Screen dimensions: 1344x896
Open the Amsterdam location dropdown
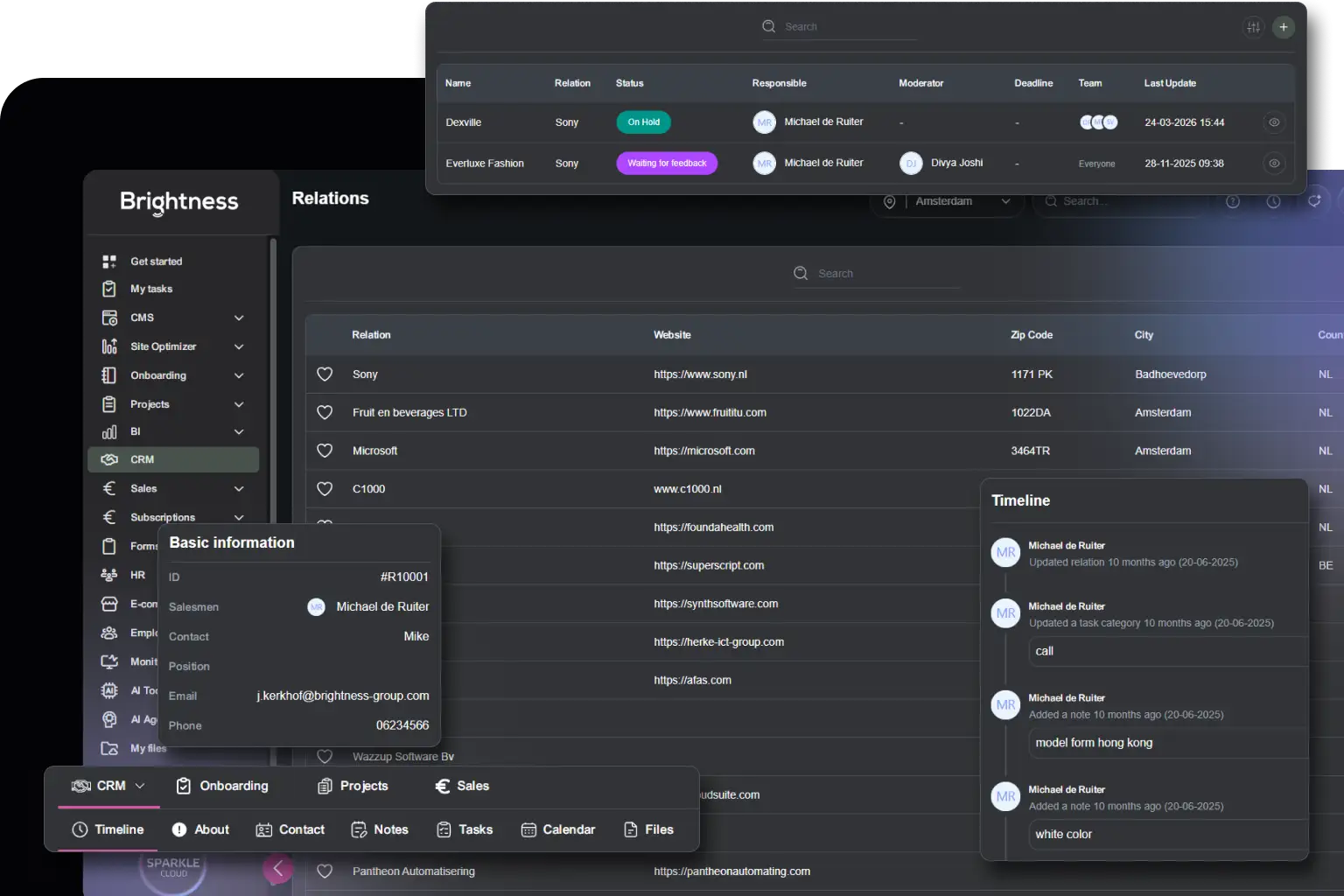948,201
